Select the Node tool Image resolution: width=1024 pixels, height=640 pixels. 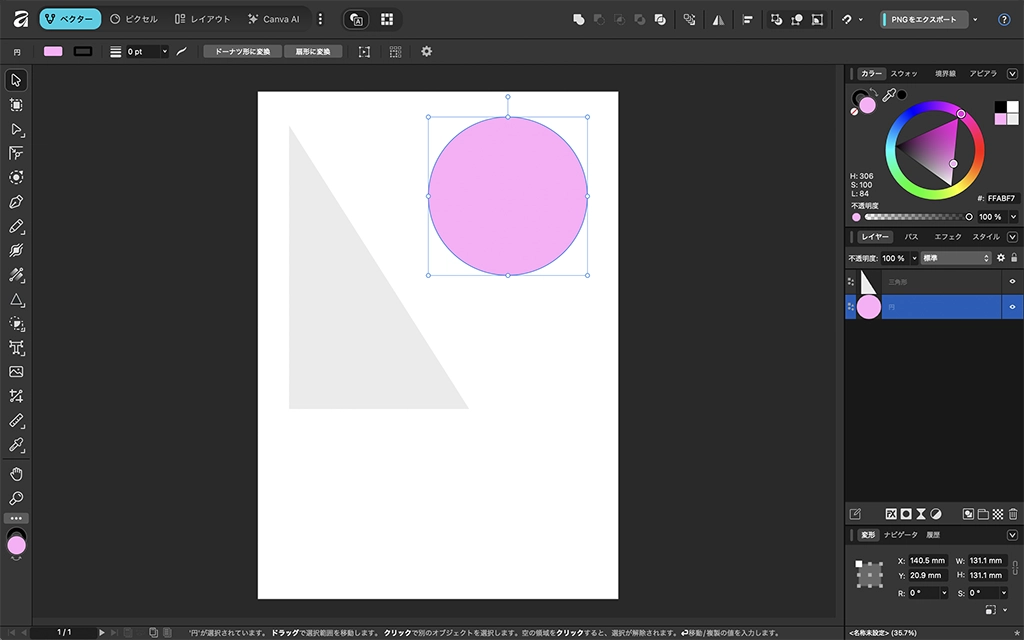click(16, 129)
